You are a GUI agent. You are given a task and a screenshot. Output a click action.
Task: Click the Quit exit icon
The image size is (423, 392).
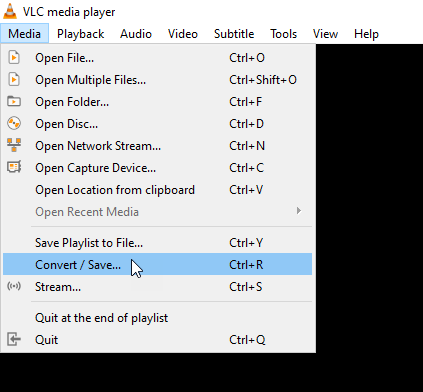(x=14, y=340)
